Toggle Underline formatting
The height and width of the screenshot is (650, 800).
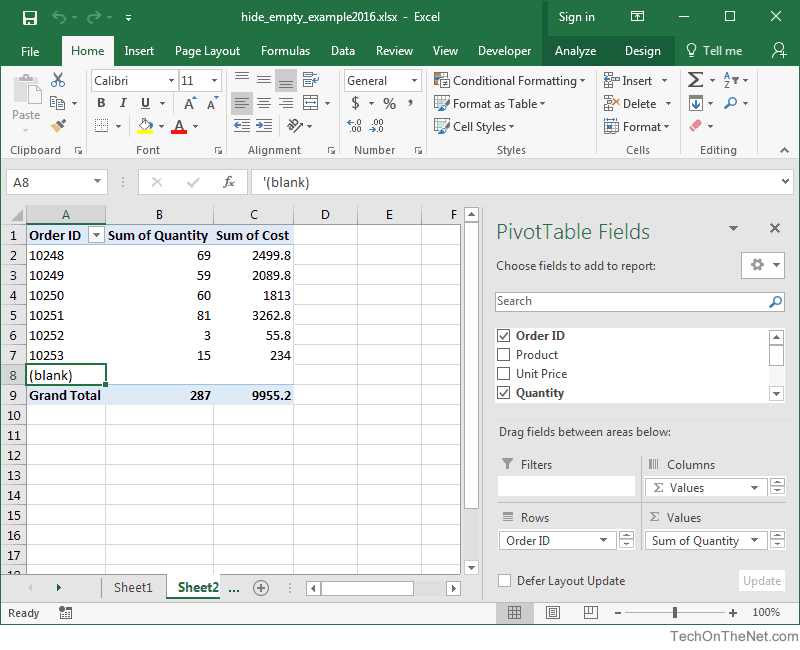(145, 103)
